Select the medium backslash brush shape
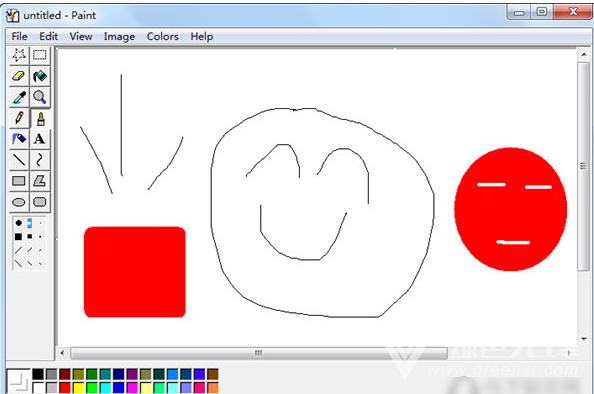This screenshot has height=394, width=594. click(x=30, y=263)
